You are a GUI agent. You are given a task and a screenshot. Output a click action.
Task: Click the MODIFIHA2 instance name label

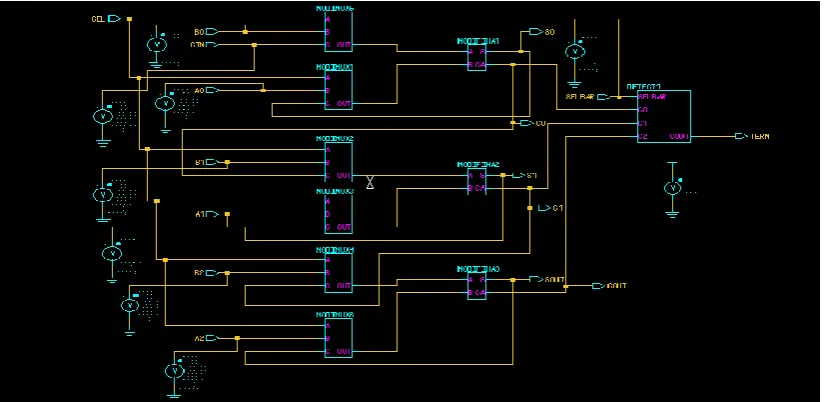coord(478,165)
